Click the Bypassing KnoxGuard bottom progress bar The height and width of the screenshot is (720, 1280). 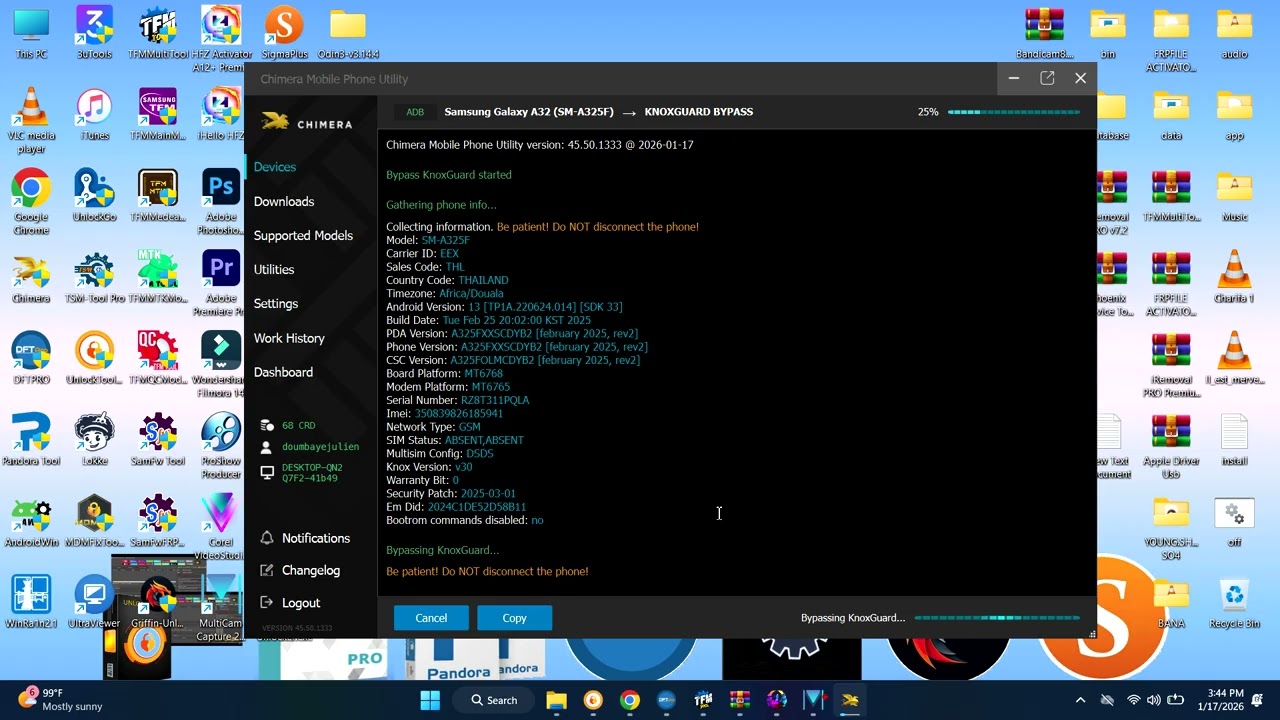[997, 618]
